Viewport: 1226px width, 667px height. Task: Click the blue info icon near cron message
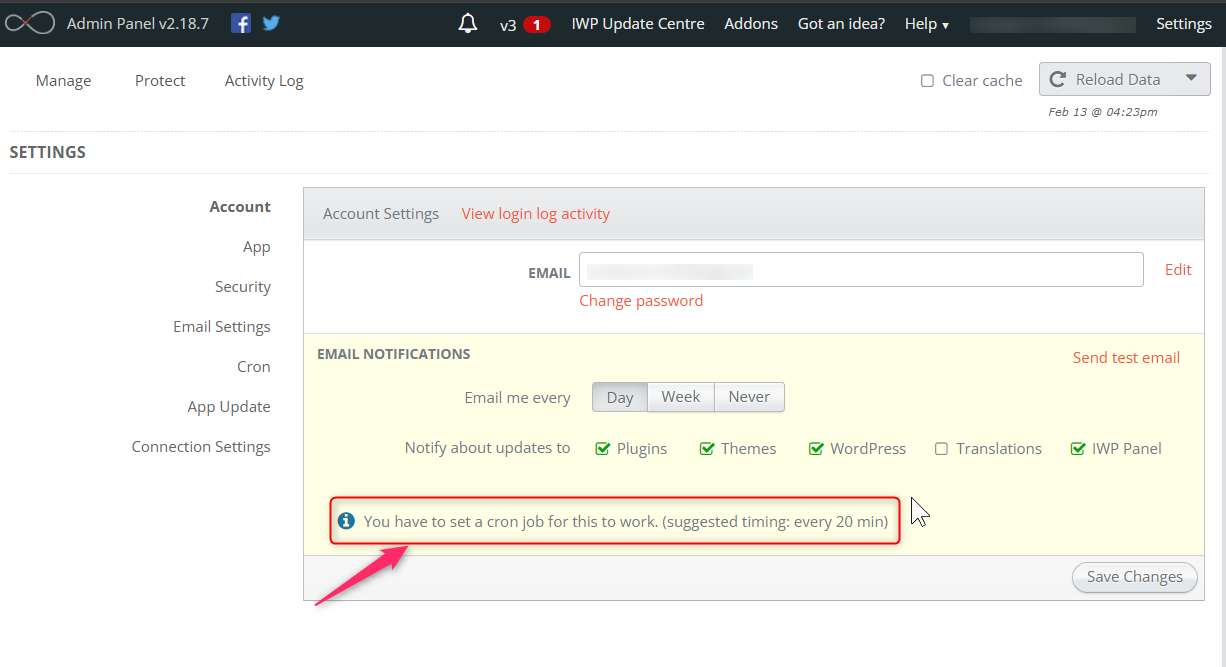coord(346,521)
